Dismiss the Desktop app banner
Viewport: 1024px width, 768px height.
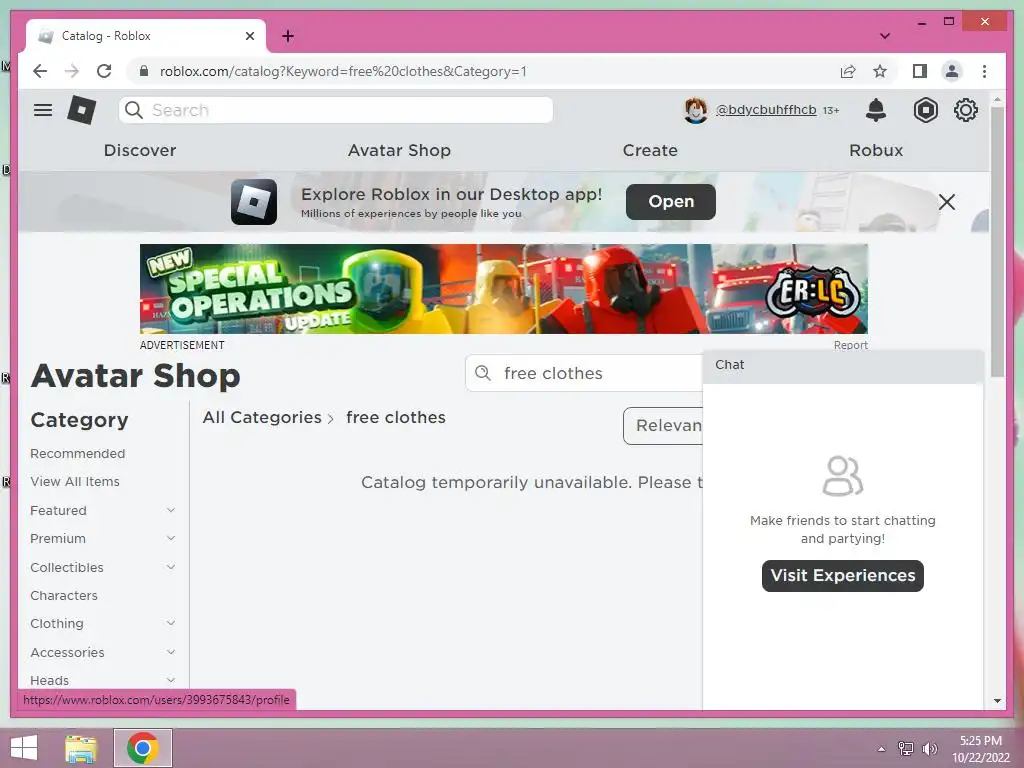coord(947,202)
